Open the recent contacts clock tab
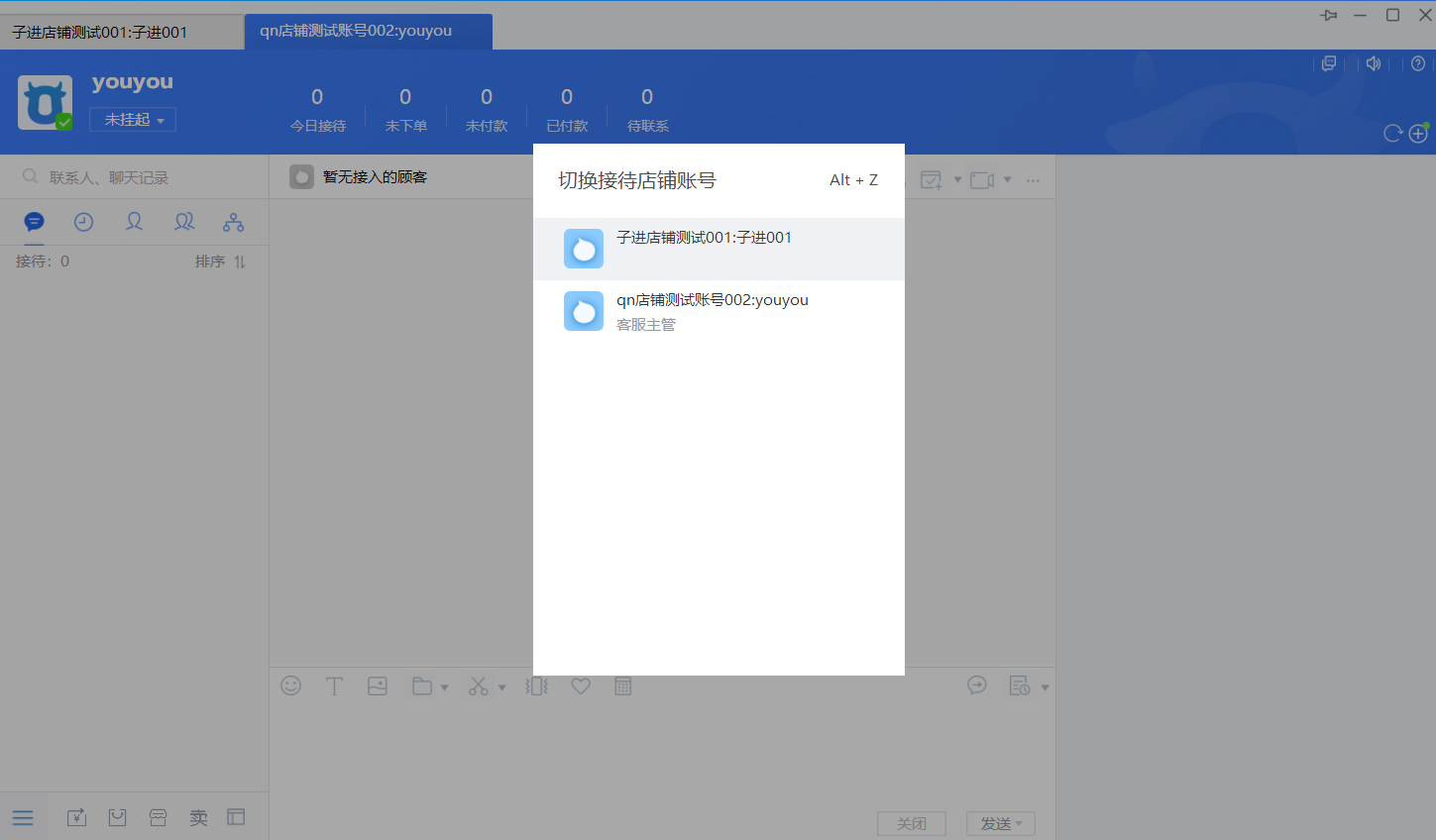Viewport: 1436px width, 840px height. click(x=83, y=222)
